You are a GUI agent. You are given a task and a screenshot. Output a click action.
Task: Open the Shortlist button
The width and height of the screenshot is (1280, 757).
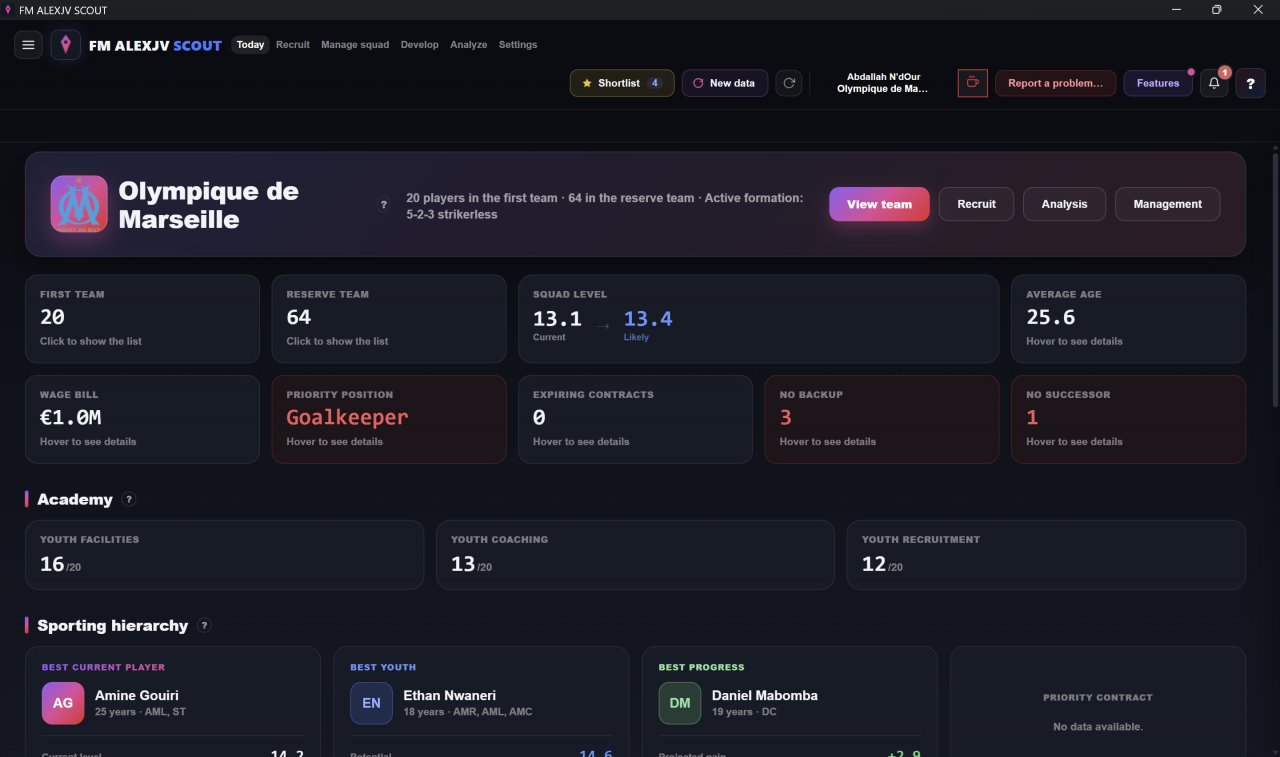[x=622, y=83]
